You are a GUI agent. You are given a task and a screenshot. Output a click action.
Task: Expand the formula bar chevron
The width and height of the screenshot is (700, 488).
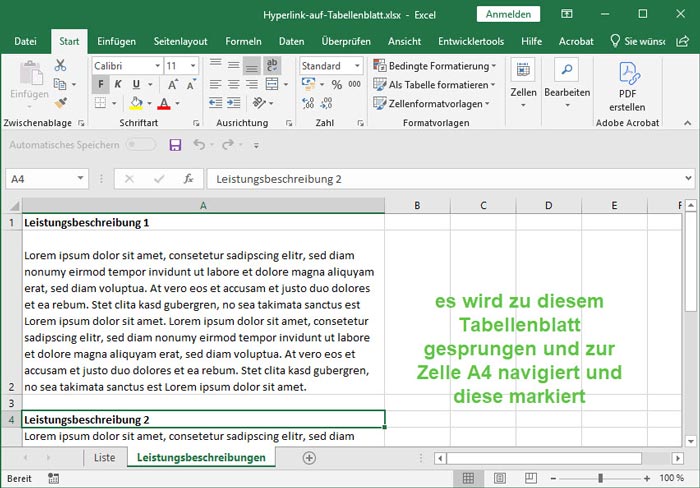click(x=688, y=179)
